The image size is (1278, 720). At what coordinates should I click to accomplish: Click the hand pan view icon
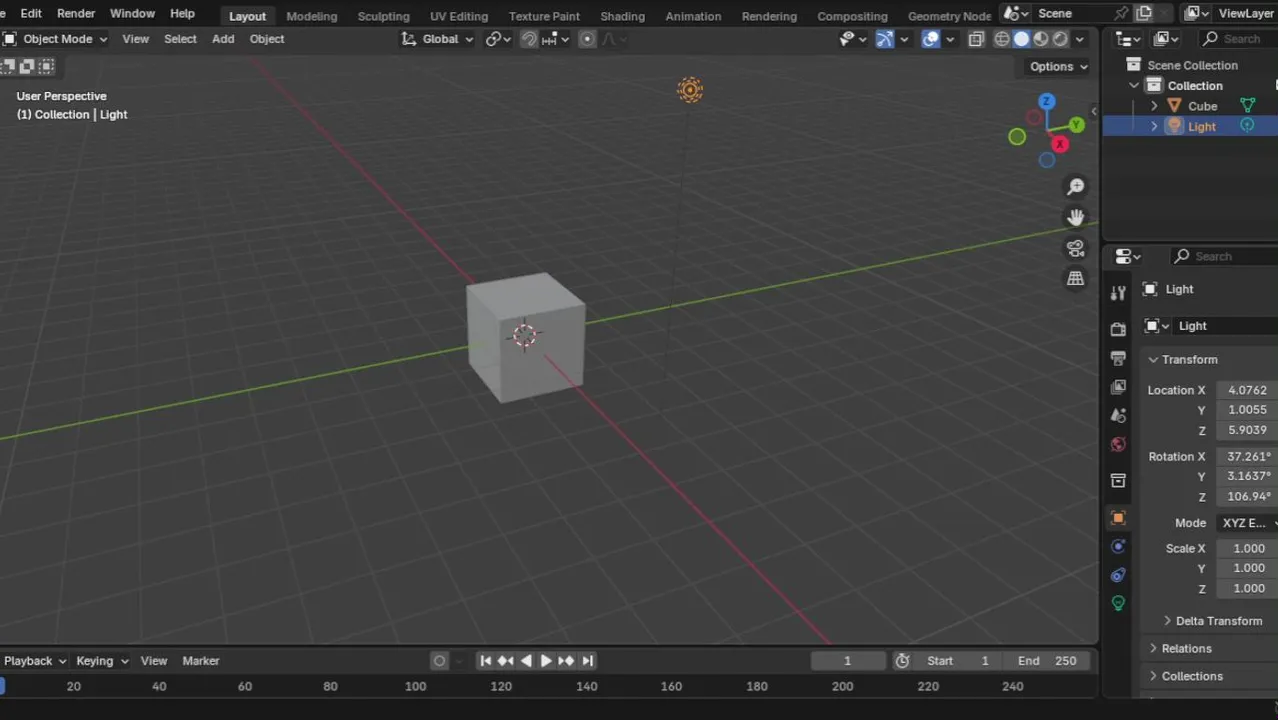click(1076, 217)
